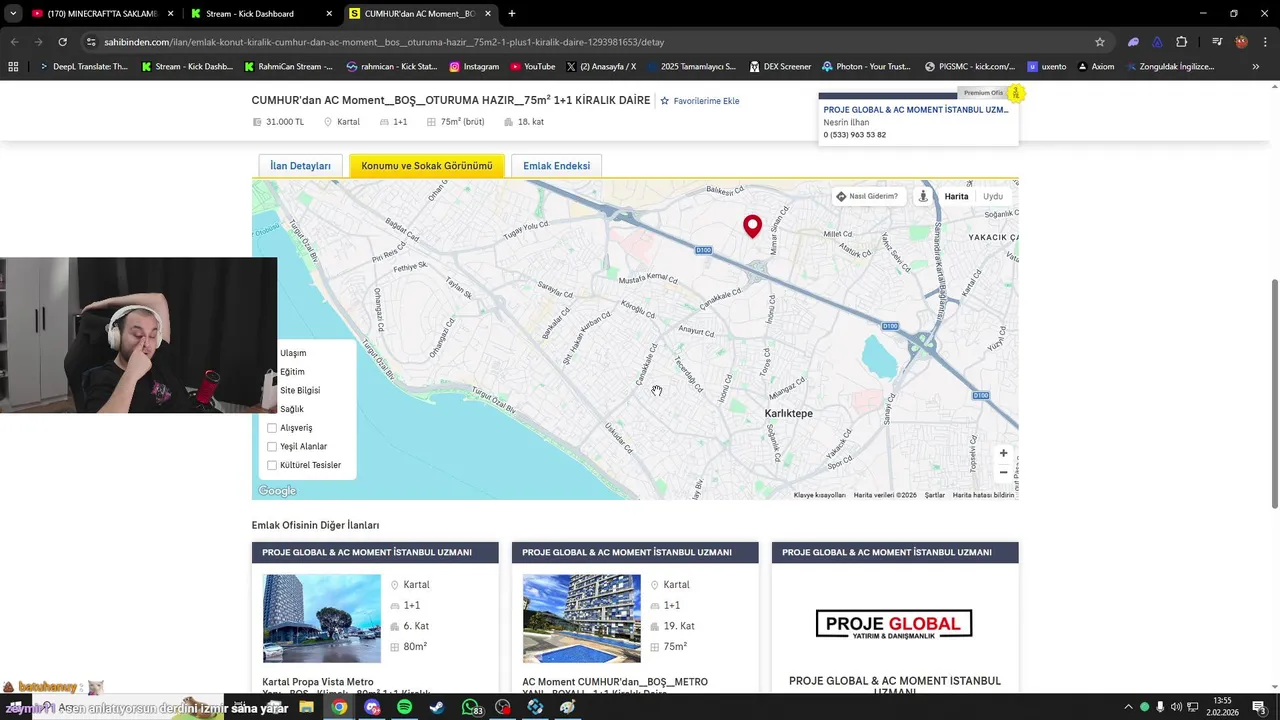Close the Stream - Kick Dashboard tab

329,14
